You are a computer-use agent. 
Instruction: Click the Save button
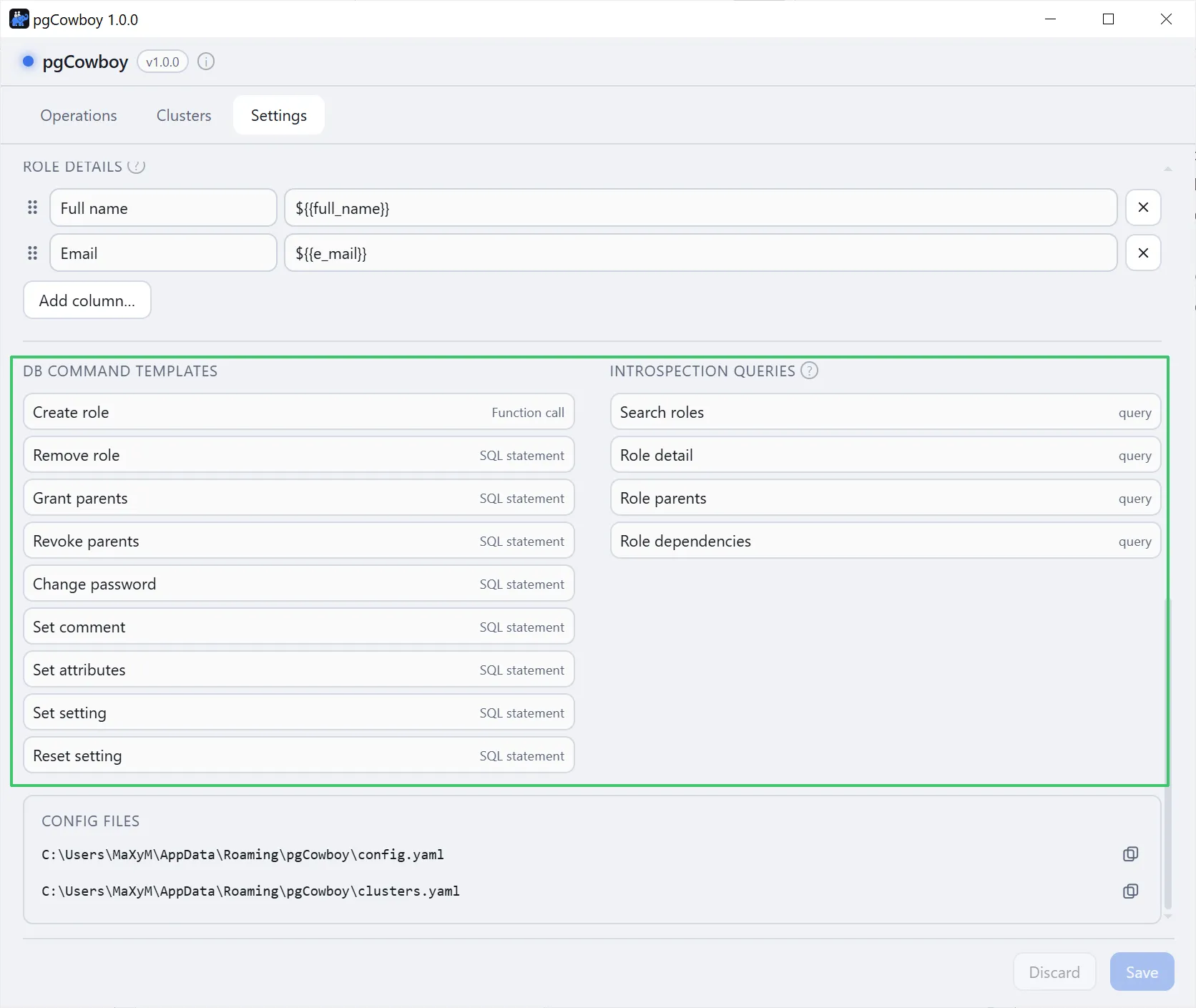point(1142,972)
